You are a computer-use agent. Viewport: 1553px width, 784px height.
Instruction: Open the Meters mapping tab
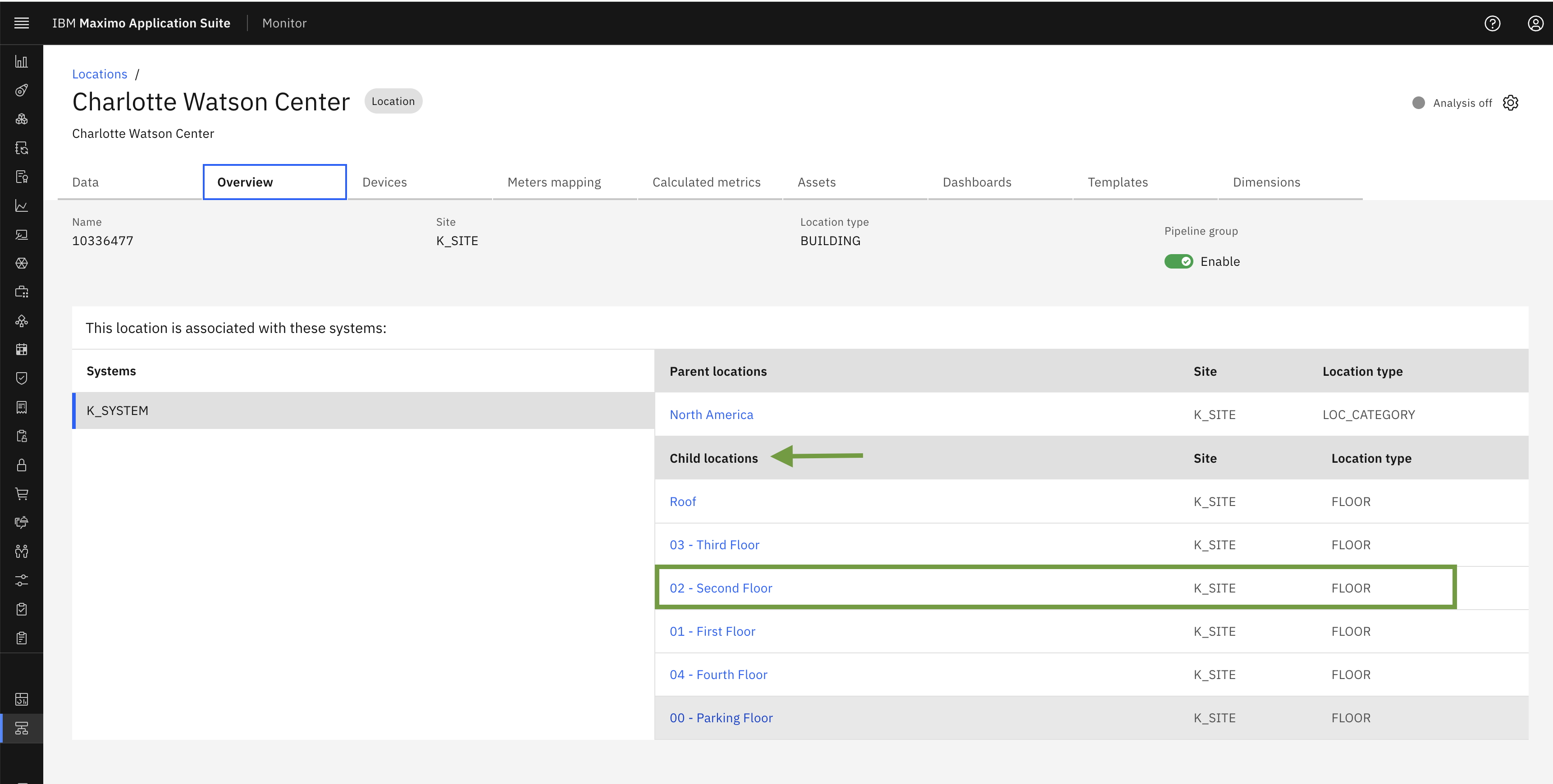[565, 182]
